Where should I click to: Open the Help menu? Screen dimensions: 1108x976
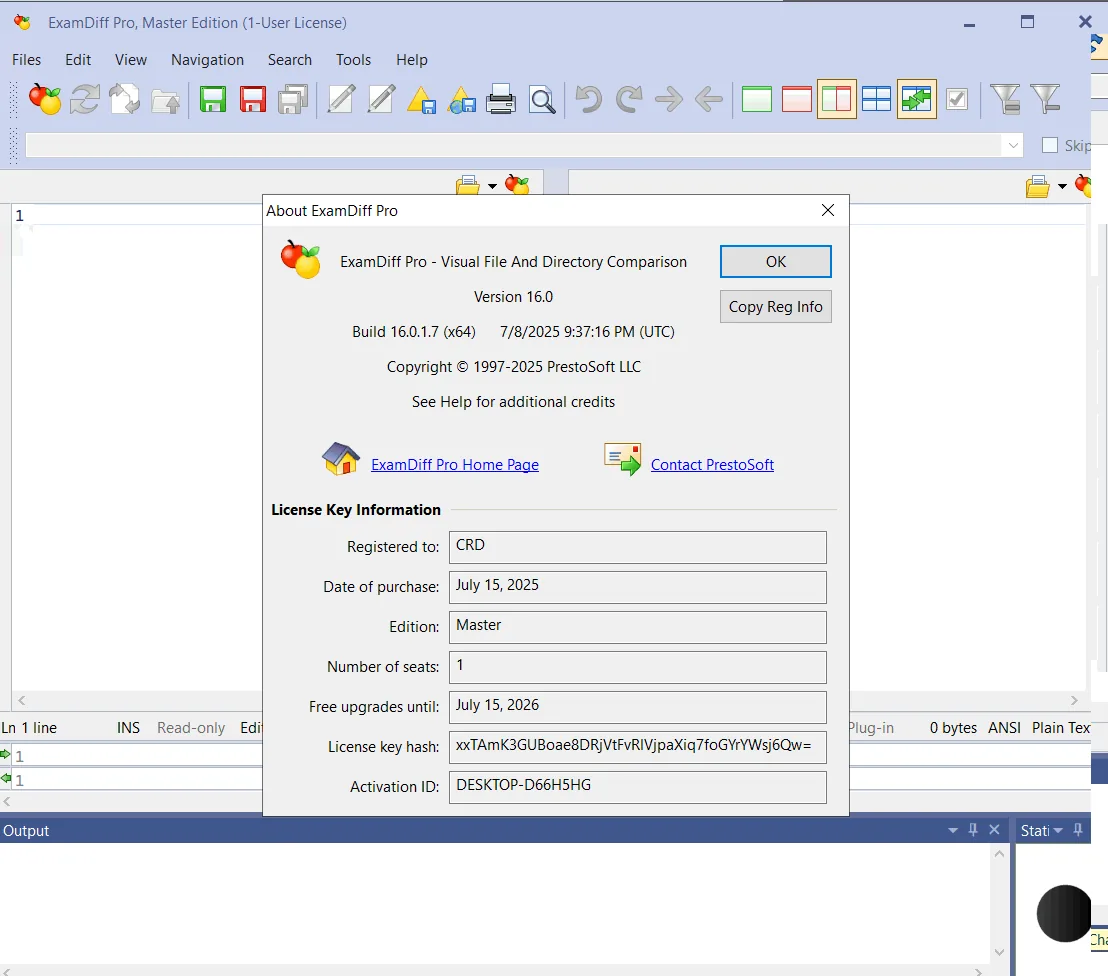tap(411, 60)
